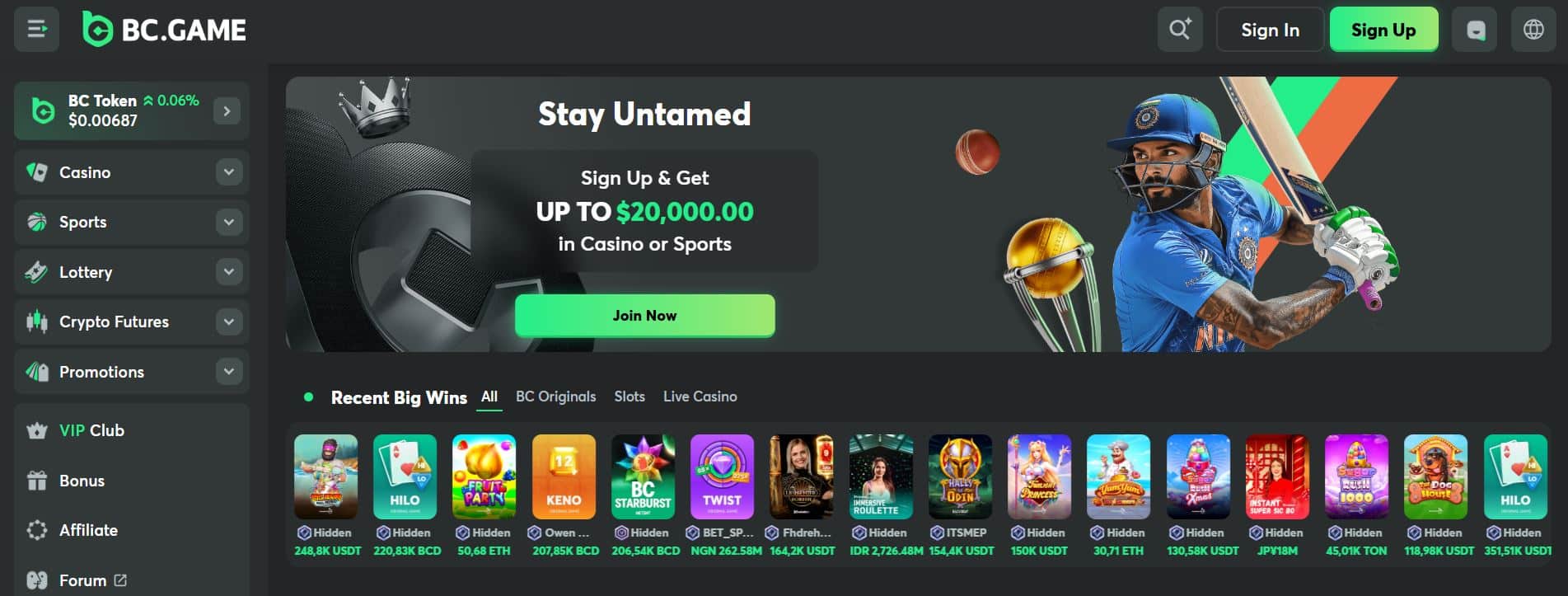The height and width of the screenshot is (596, 1568).
Task: Switch to the BC Originals tab
Action: tap(555, 397)
